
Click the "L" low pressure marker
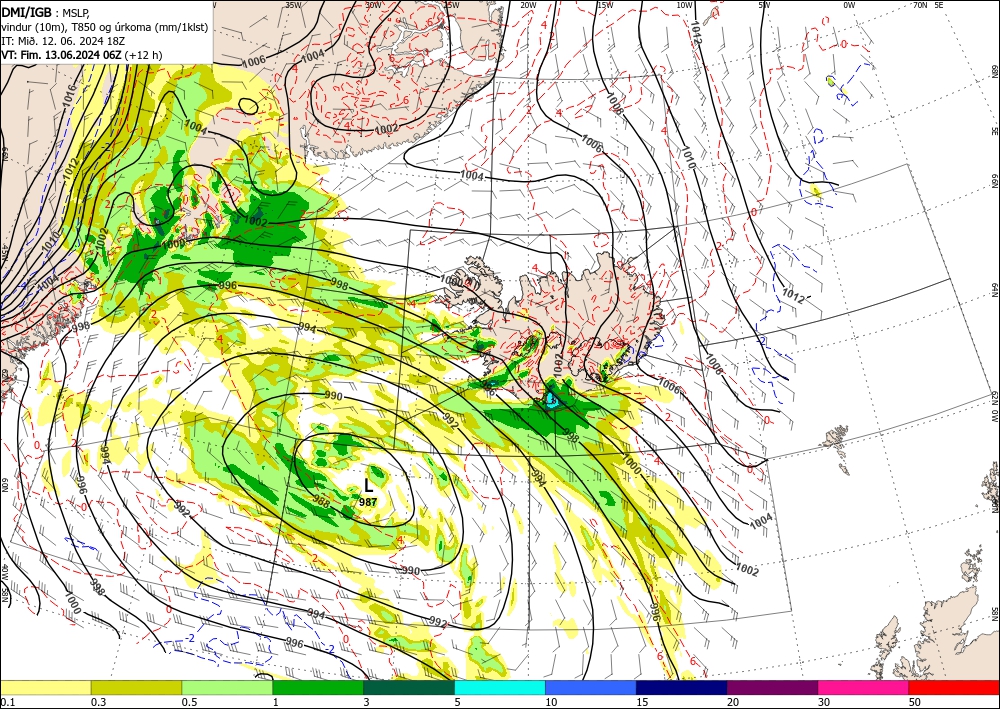point(368,486)
